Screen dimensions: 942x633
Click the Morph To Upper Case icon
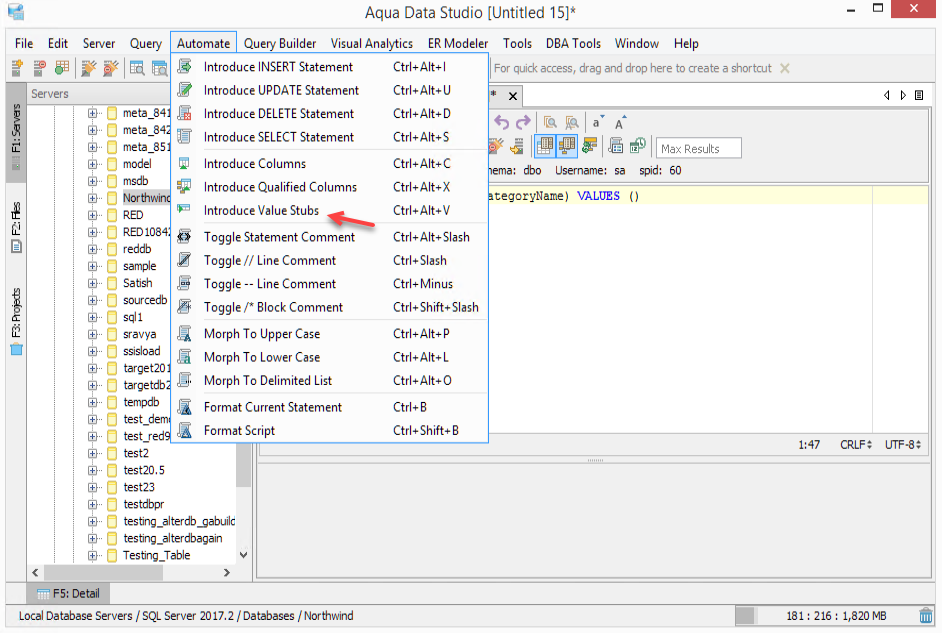[x=185, y=333]
